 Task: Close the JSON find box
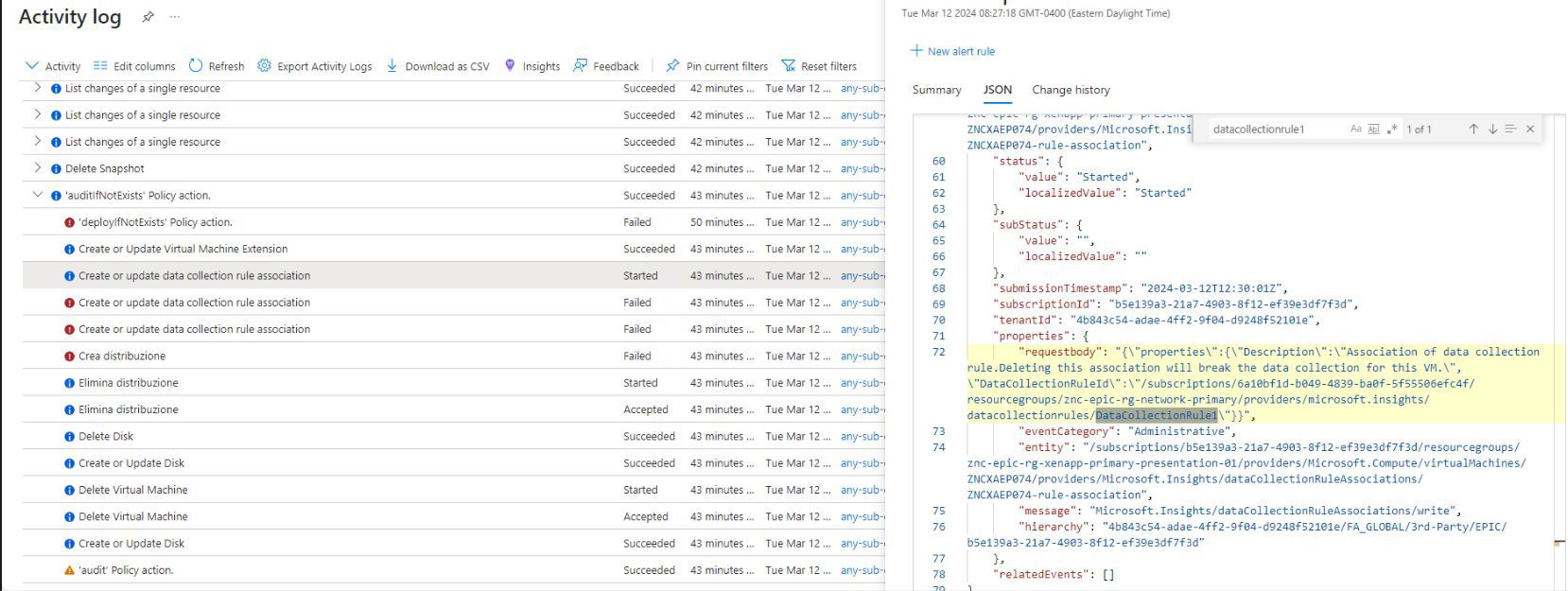(1530, 129)
